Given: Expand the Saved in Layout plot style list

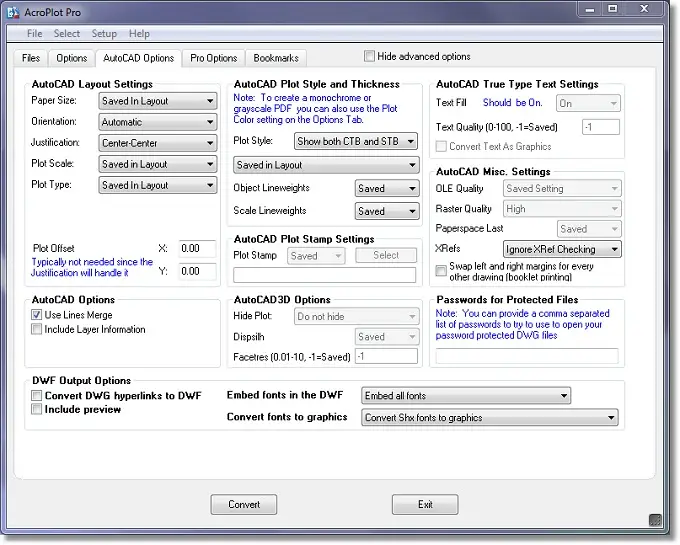Looking at the screenshot, I should pos(326,165).
